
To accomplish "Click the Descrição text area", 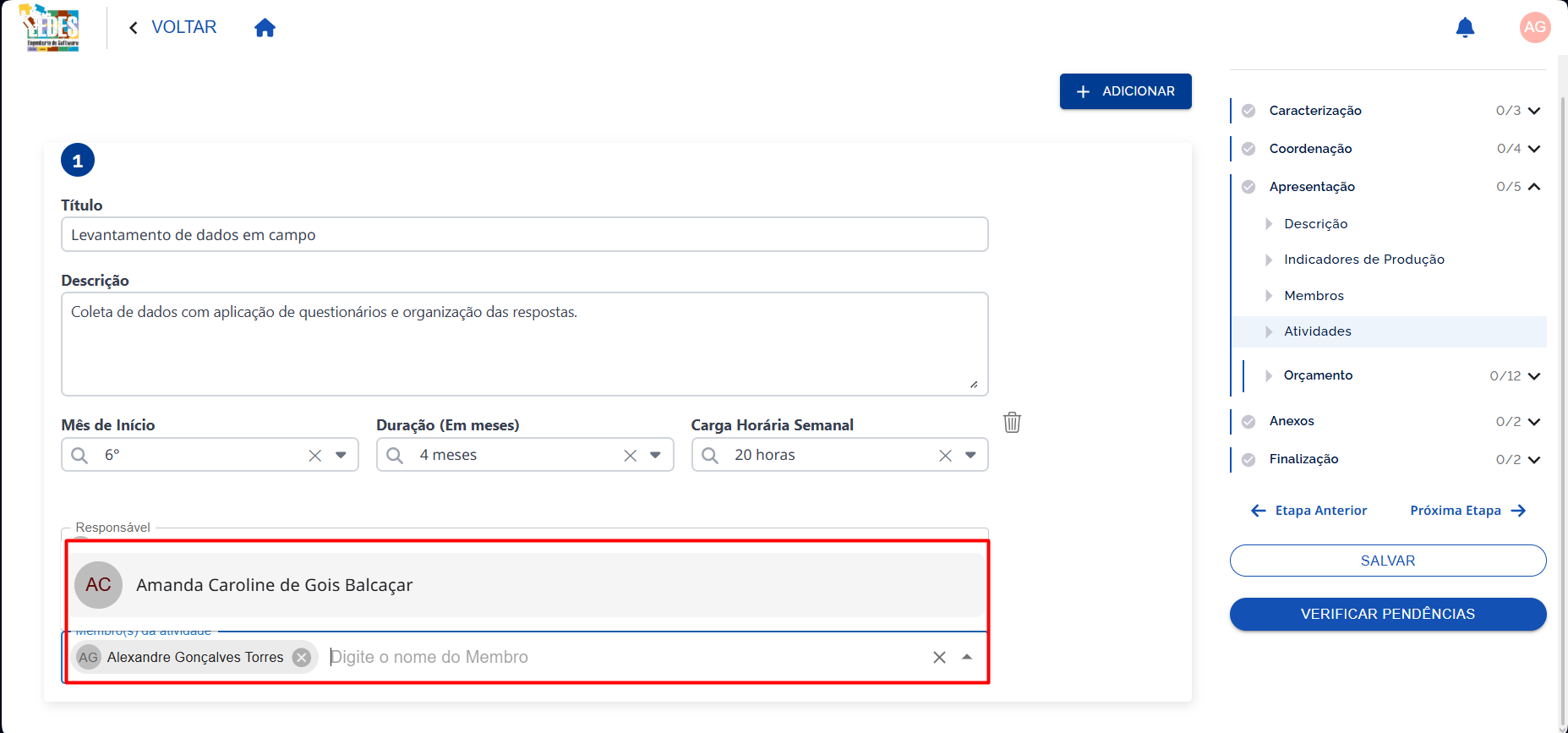I will point(524,344).
